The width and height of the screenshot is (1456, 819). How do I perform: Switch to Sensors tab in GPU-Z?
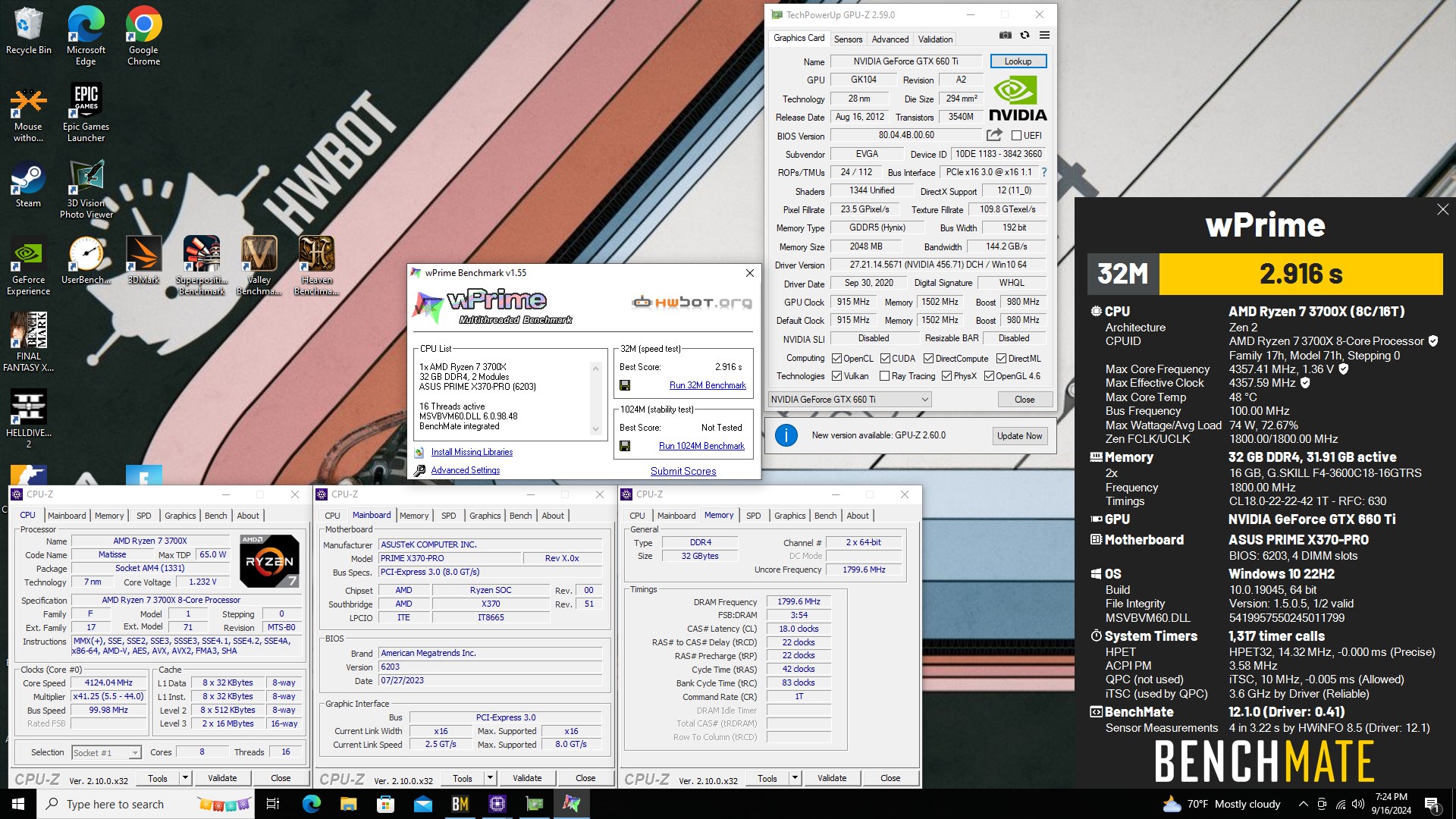coord(848,39)
